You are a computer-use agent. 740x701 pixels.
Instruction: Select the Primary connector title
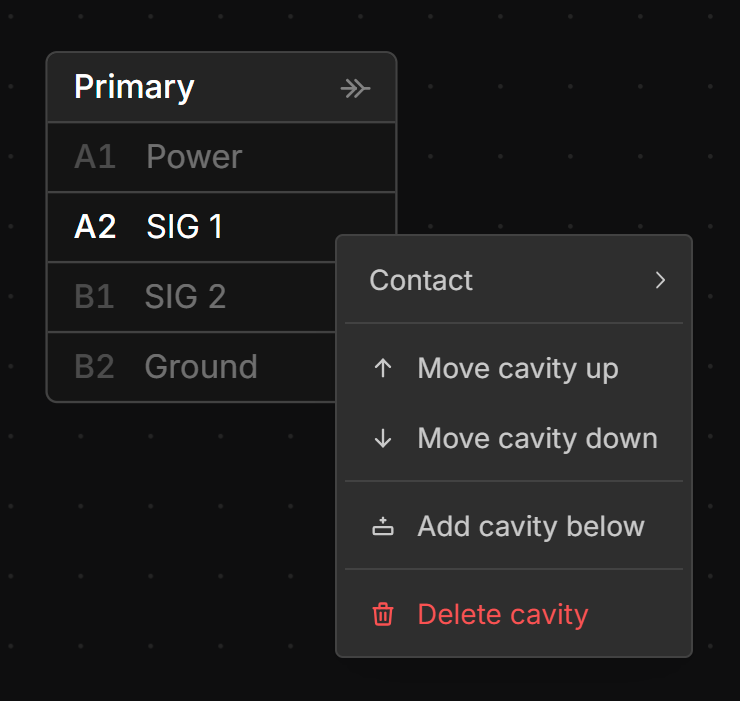[134, 87]
